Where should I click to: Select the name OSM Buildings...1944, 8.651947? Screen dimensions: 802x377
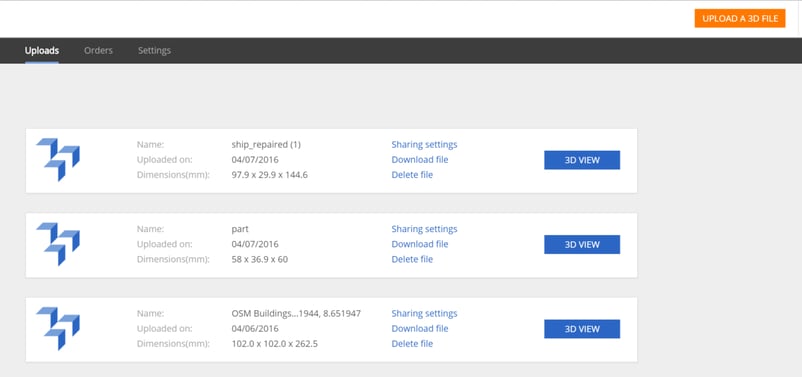pyautogui.click(x=296, y=313)
